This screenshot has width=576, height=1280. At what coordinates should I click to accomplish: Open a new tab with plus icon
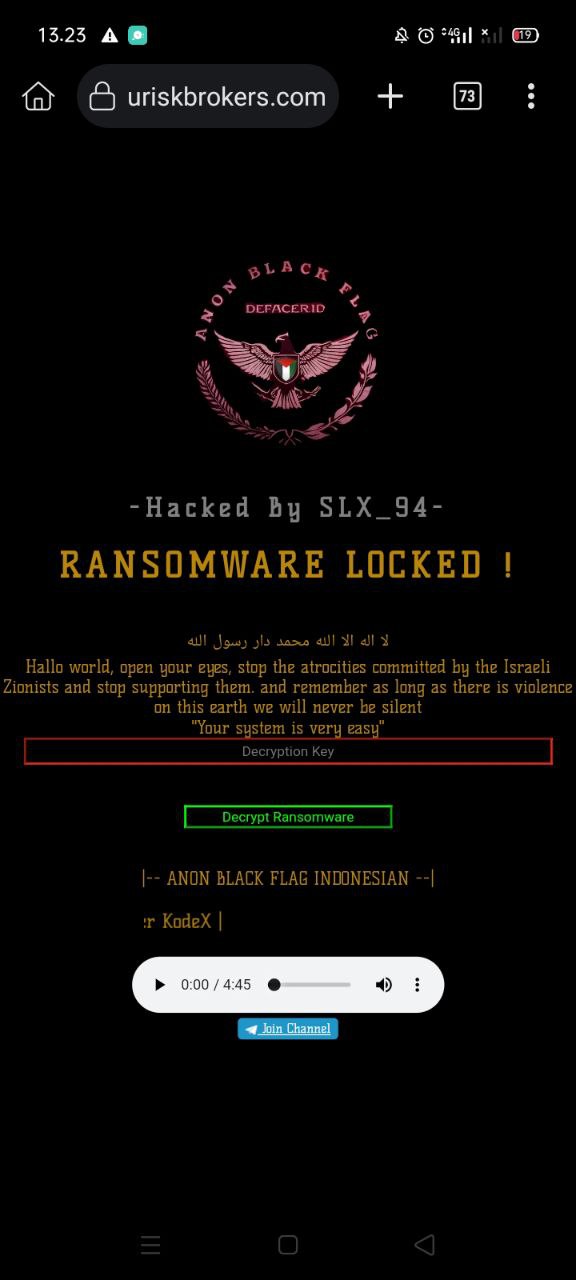(390, 96)
